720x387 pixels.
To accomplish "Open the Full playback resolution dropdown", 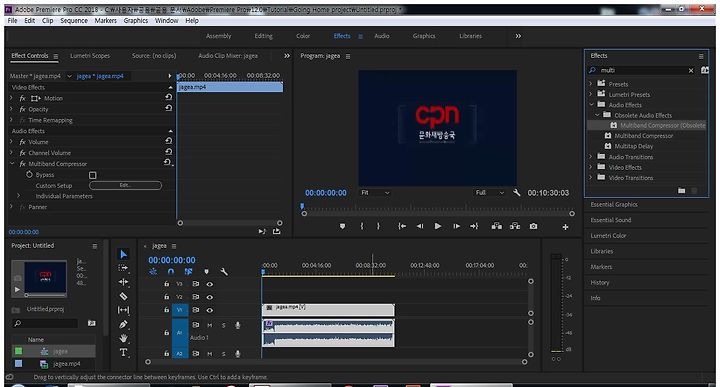I will coord(489,193).
